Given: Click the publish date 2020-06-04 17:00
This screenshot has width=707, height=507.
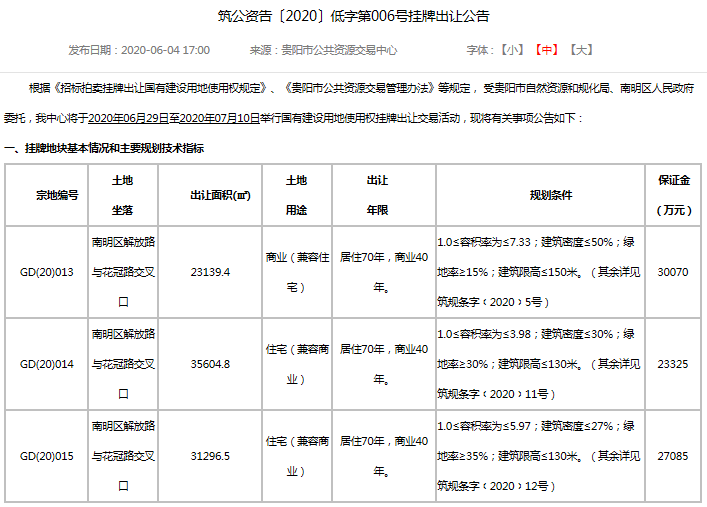Looking at the screenshot, I should 165,50.
